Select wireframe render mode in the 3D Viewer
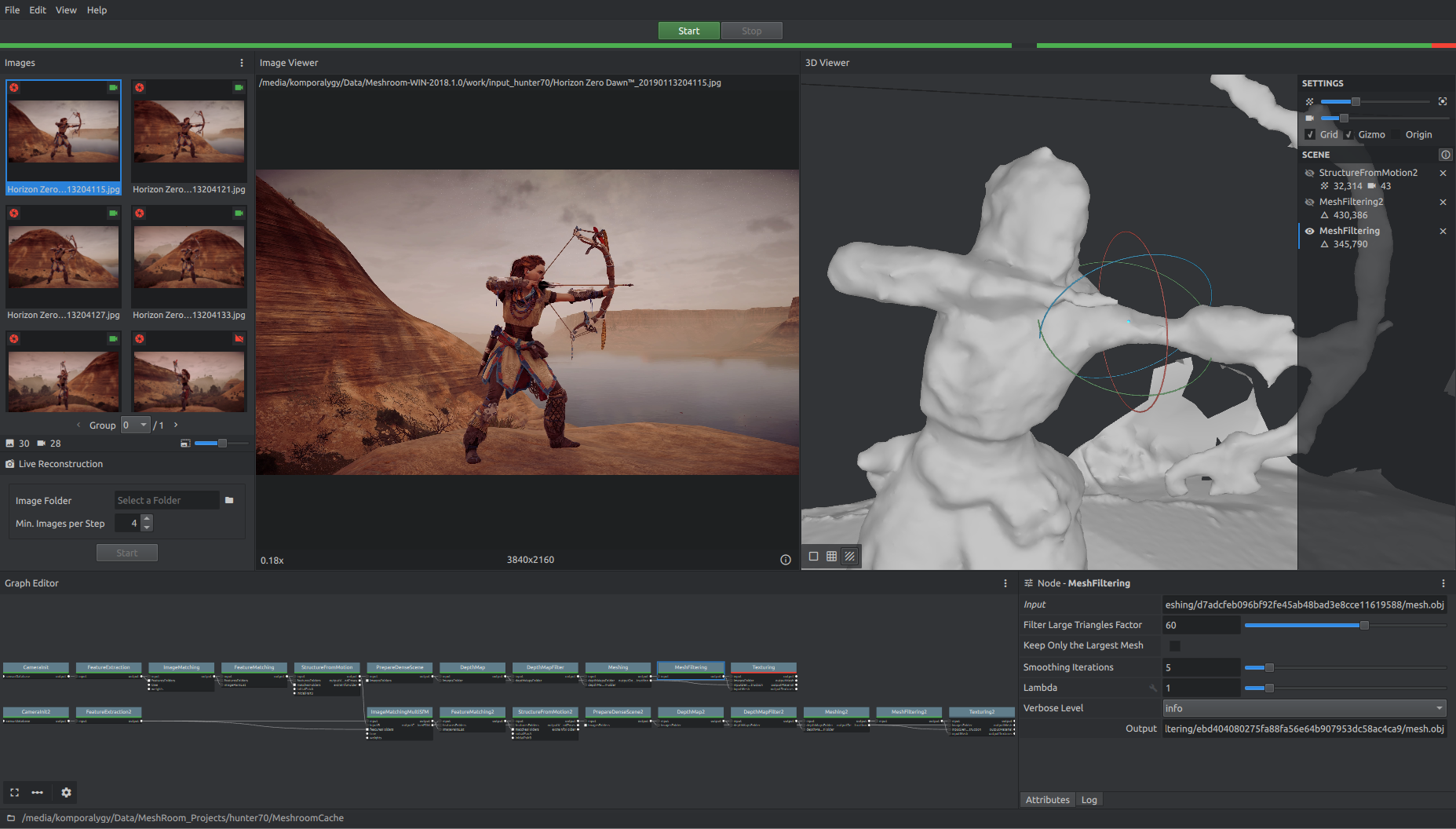 [831, 557]
